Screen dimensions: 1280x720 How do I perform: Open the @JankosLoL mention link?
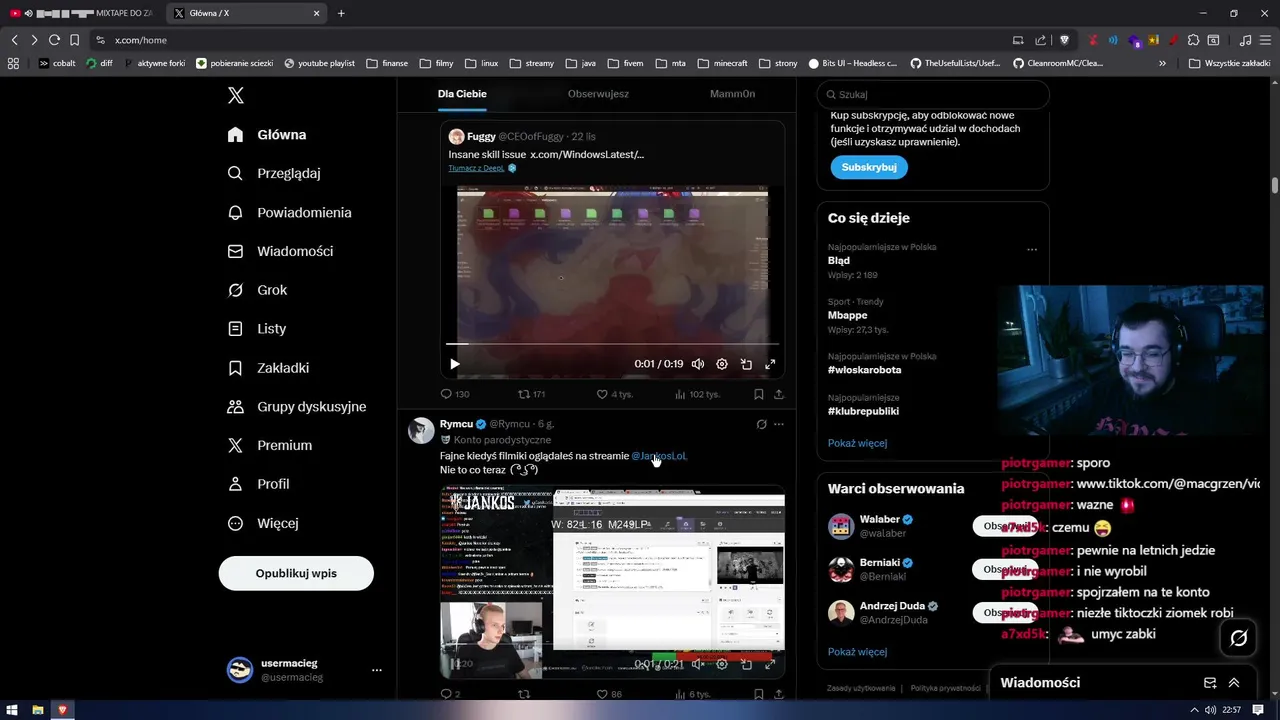pos(659,456)
